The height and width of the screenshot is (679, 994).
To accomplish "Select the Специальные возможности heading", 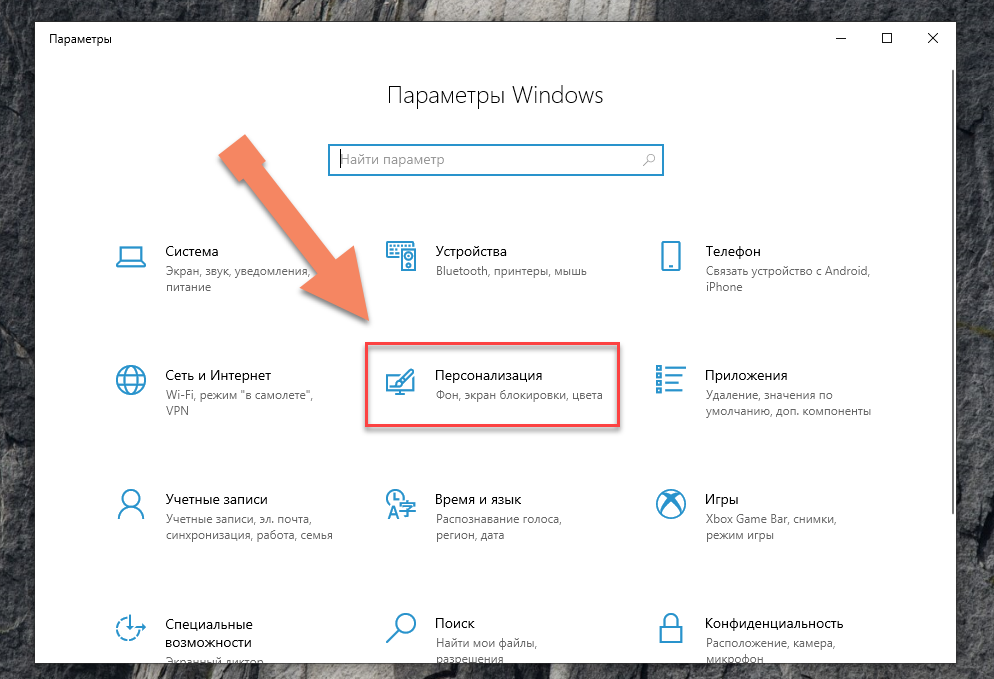I will [x=209, y=633].
